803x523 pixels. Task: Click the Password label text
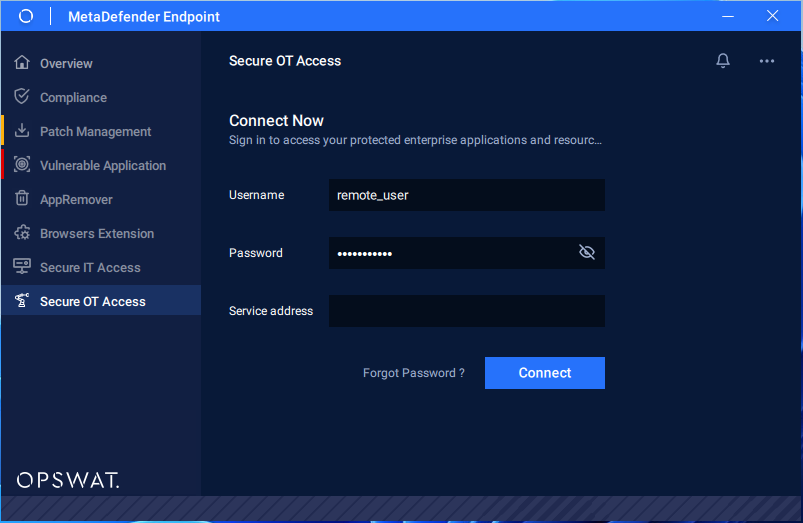tap(256, 253)
